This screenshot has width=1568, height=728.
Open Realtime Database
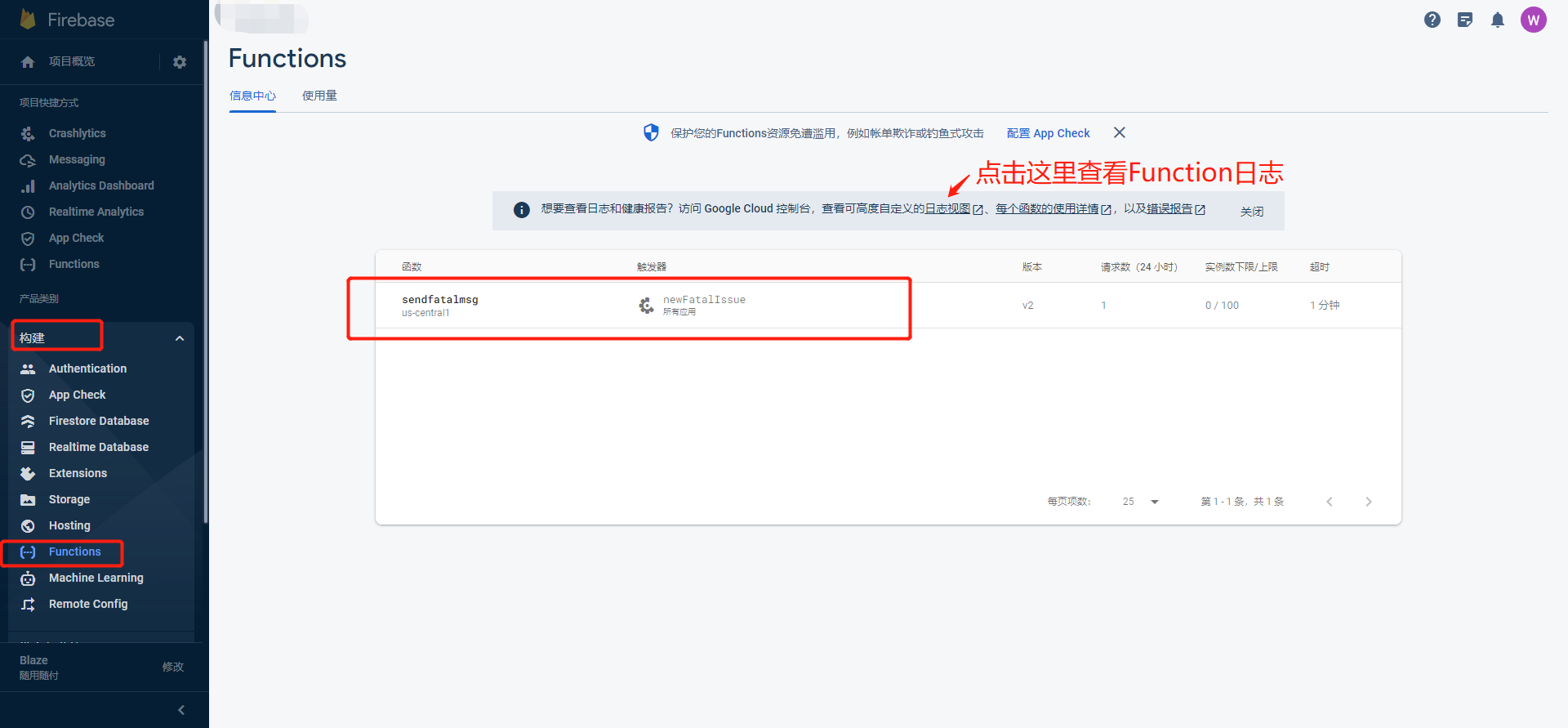tap(98, 447)
